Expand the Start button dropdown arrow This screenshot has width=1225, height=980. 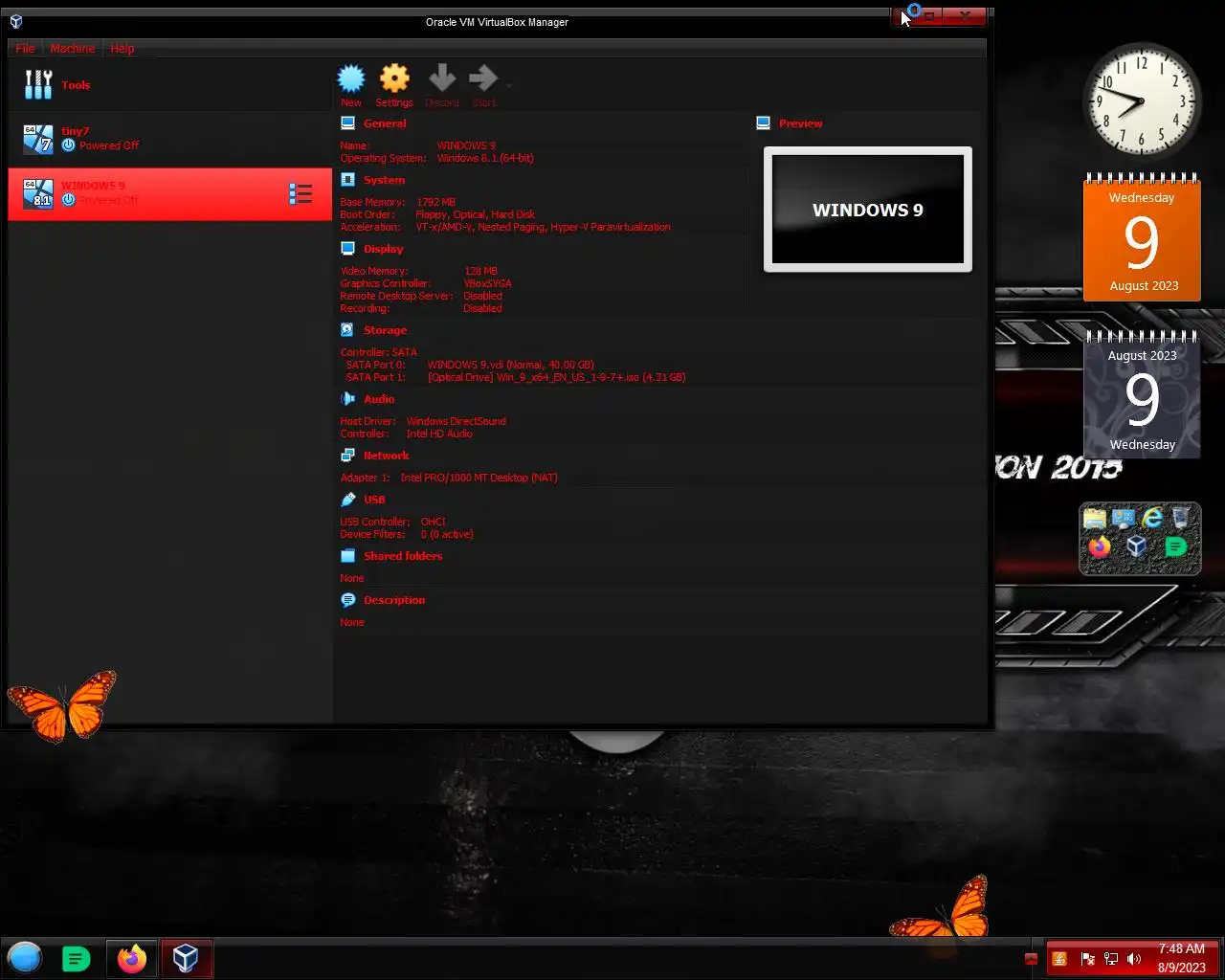point(508,85)
